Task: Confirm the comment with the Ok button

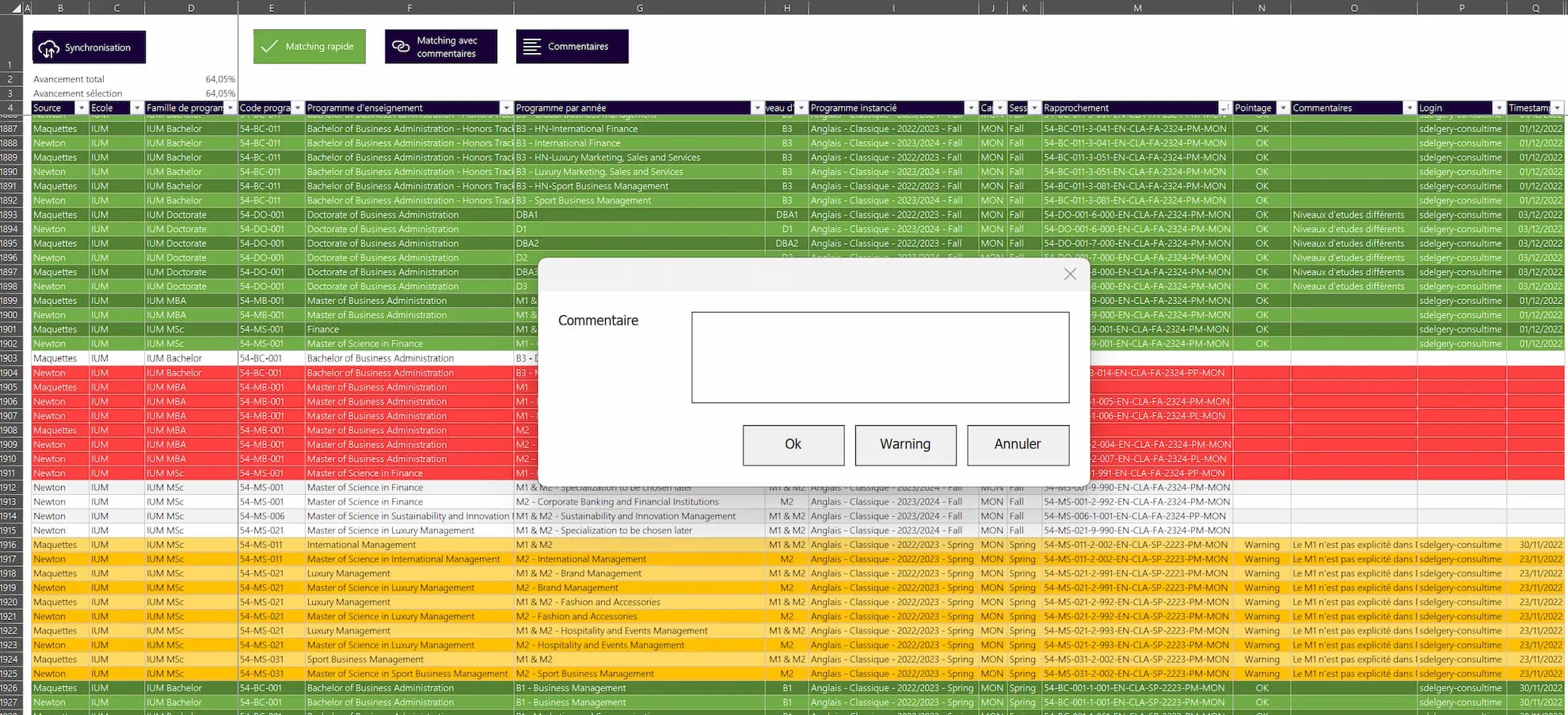Action: click(x=793, y=445)
